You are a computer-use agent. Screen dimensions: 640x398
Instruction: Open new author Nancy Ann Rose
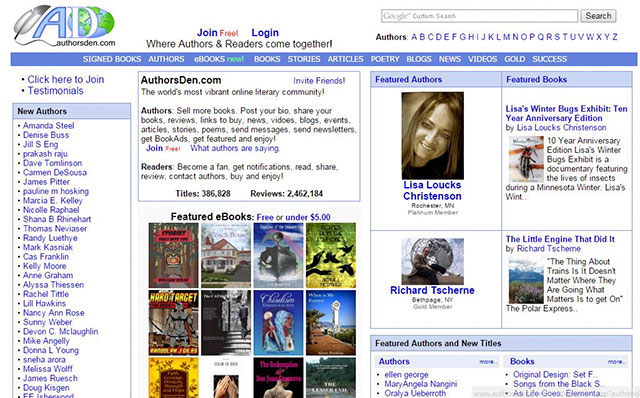53,313
